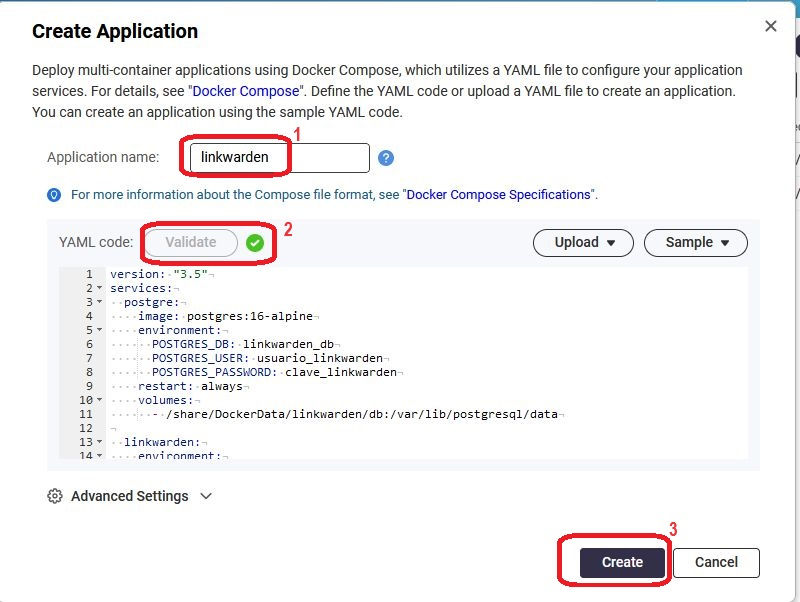The width and height of the screenshot is (800, 602).
Task: Fold the linkwarden block on line 13
Action: [99, 442]
